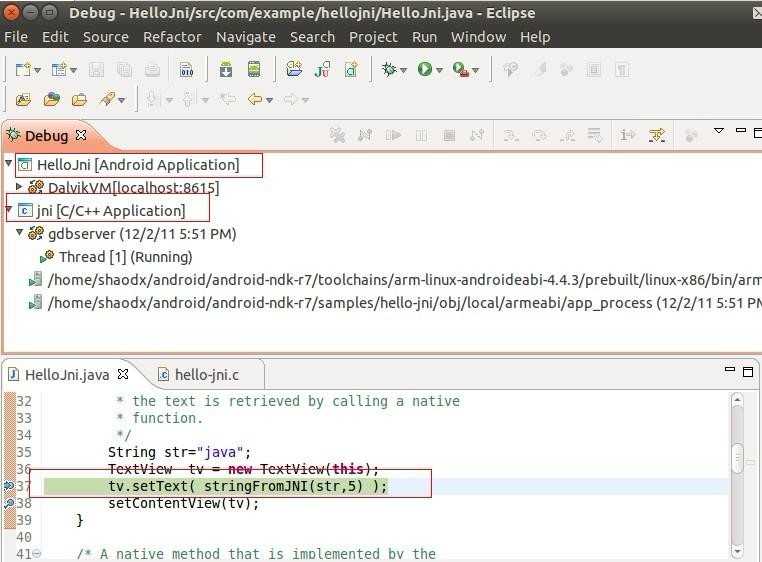This screenshot has height=562, width=762.
Task: Toggle the breakpoint marker on line 38
Action: (x=9, y=503)
